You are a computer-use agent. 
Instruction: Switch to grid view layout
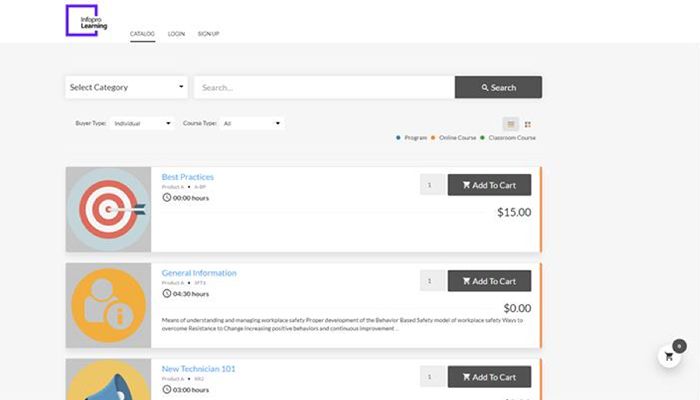tap(528, 124)
